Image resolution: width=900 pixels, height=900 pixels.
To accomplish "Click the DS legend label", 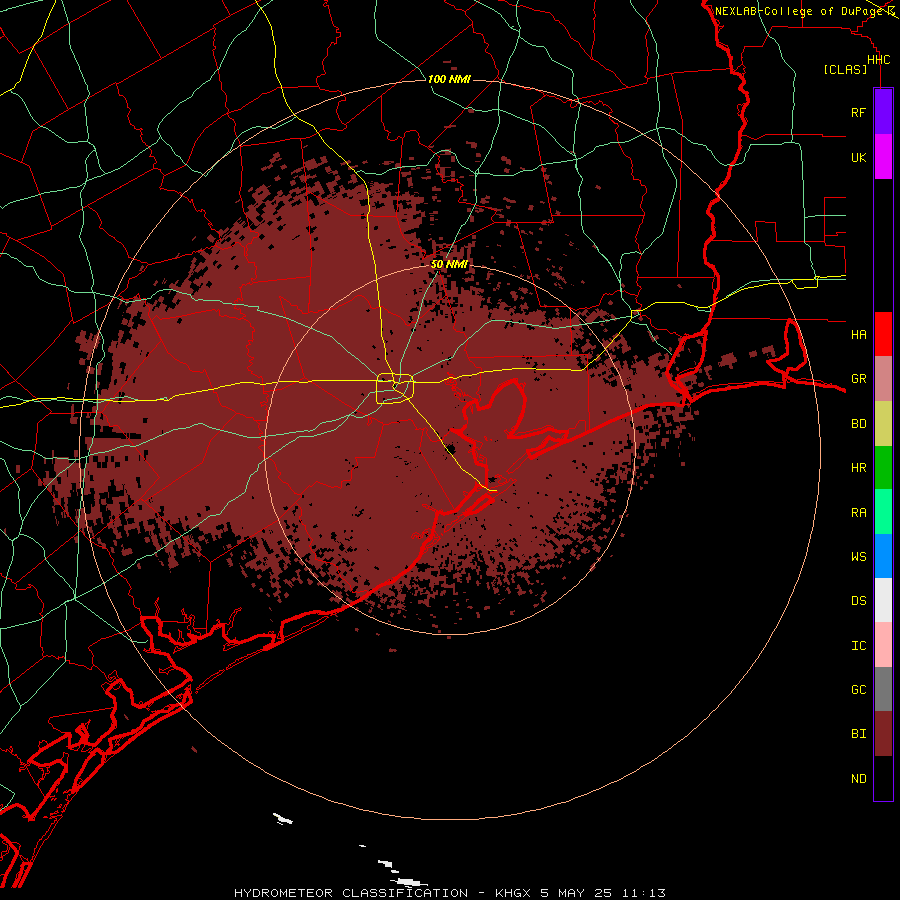I will pyautogui.click(x=858, y=601).
